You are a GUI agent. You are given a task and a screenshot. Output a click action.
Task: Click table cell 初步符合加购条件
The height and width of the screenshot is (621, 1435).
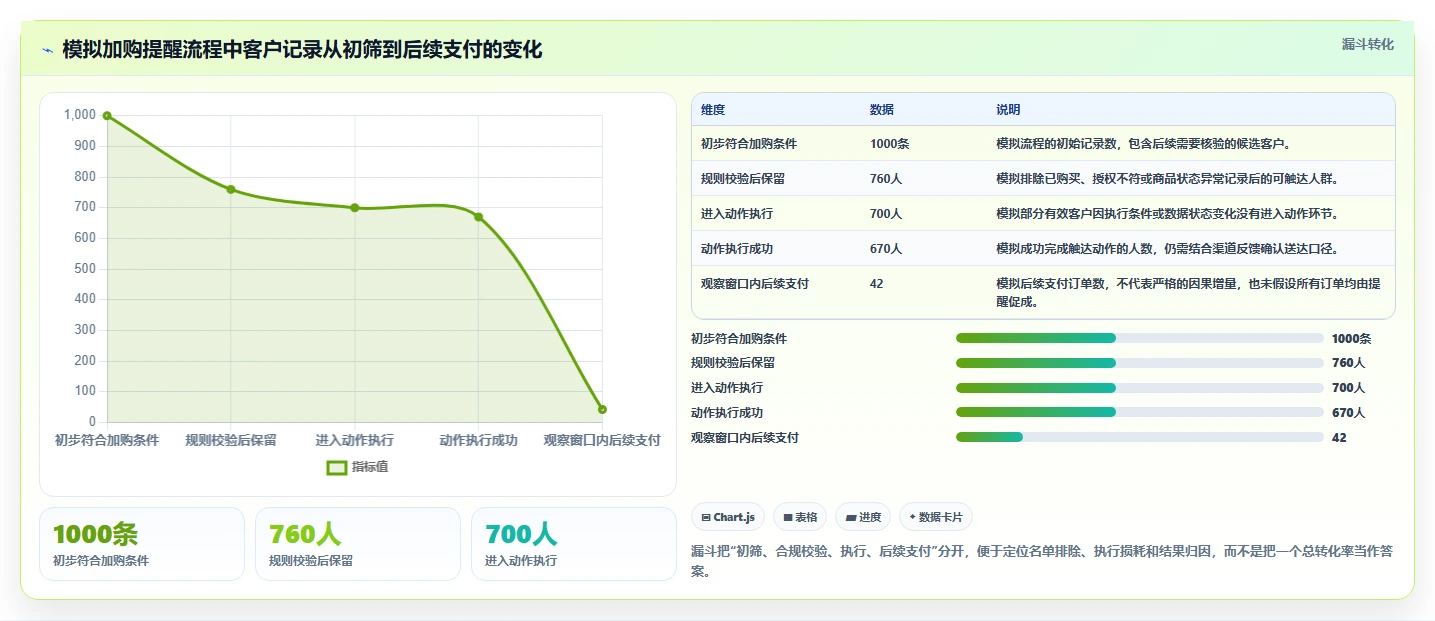(x=749, y=144)
